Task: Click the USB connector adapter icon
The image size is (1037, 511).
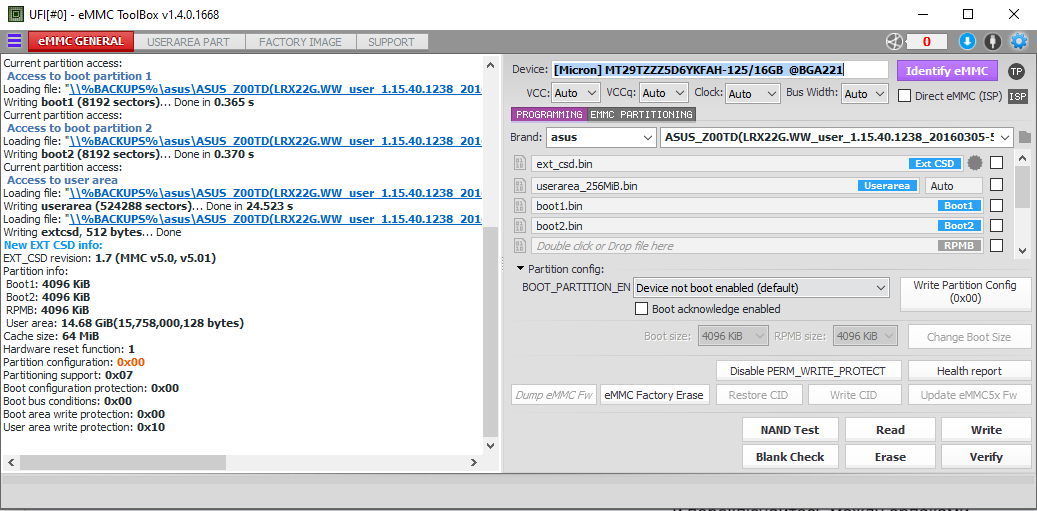Action: (992, 42)
